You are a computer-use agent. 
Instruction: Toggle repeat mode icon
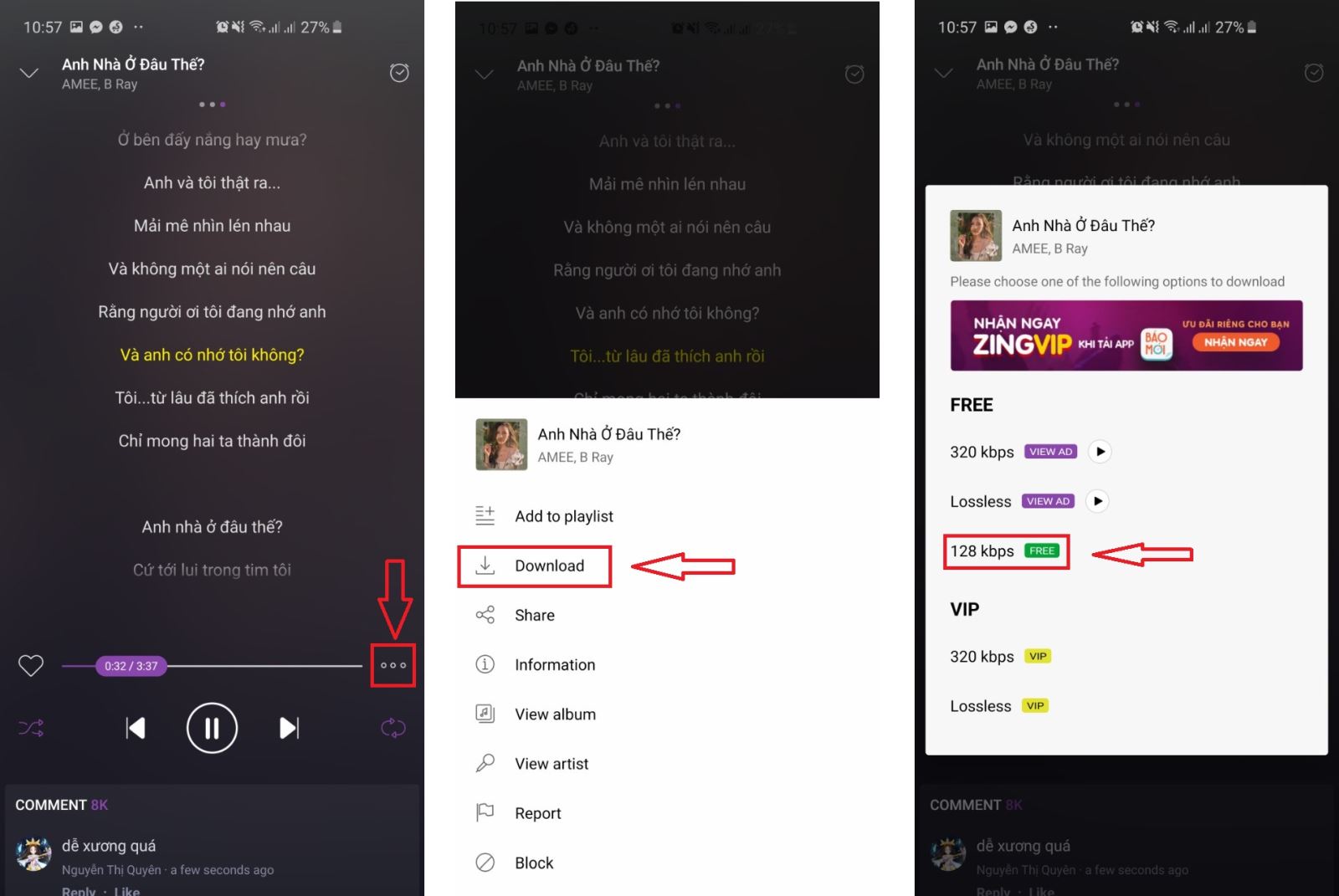(393, 728)
